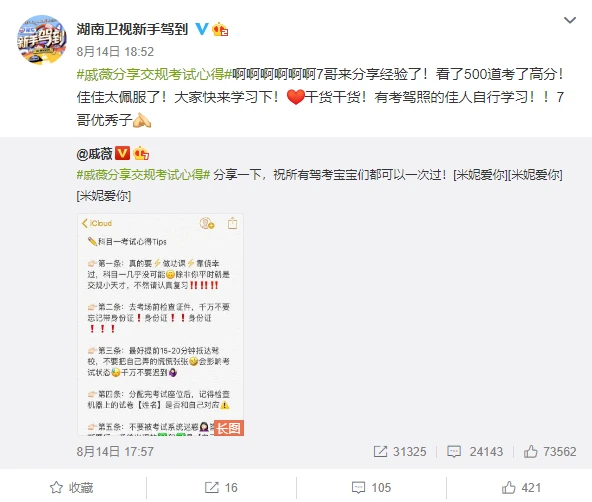Open the original post timestamp 8月14日 17:57
The image size is (592, 502).
tap(115, 451)
